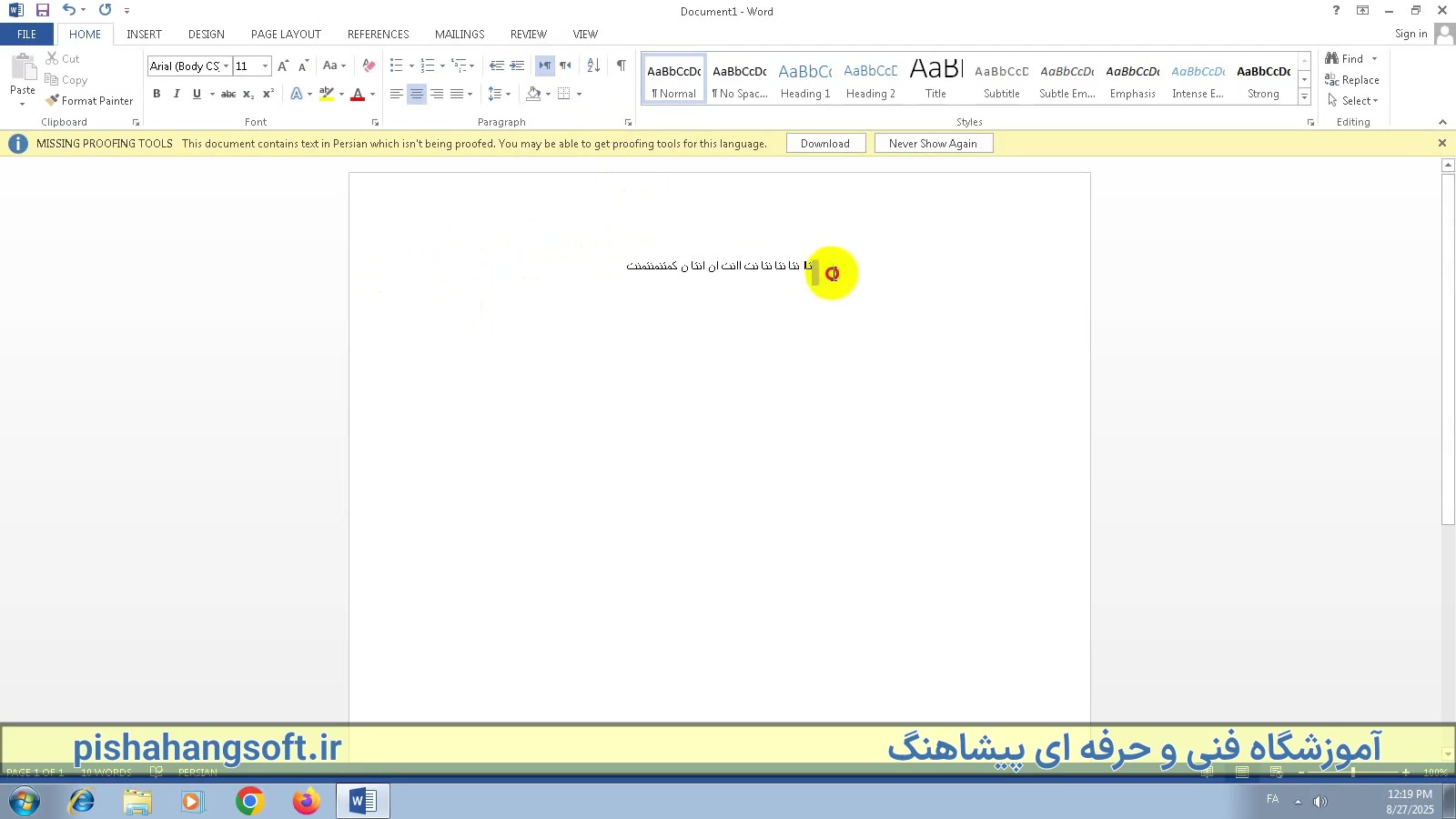
Task: Open the Font dialog launcher
Action: click(375, 122)
